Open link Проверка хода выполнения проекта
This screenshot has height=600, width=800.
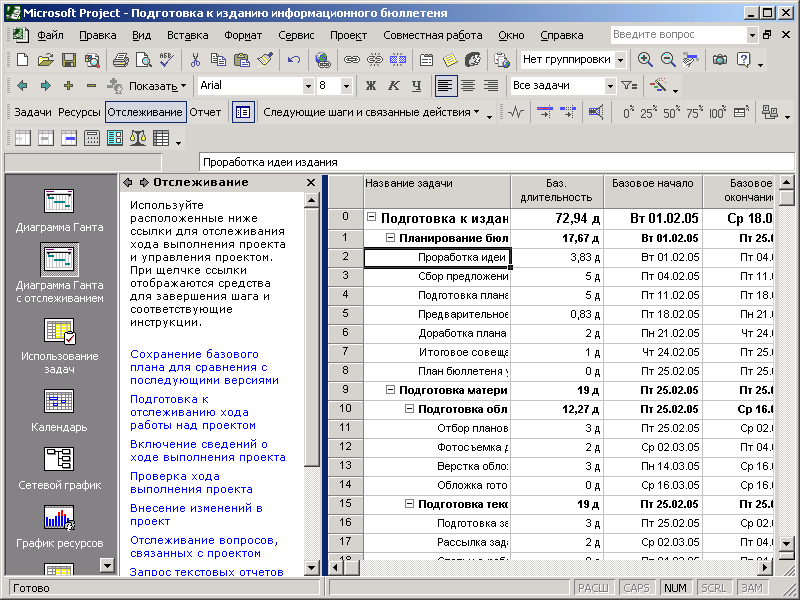tap(191, 482)
